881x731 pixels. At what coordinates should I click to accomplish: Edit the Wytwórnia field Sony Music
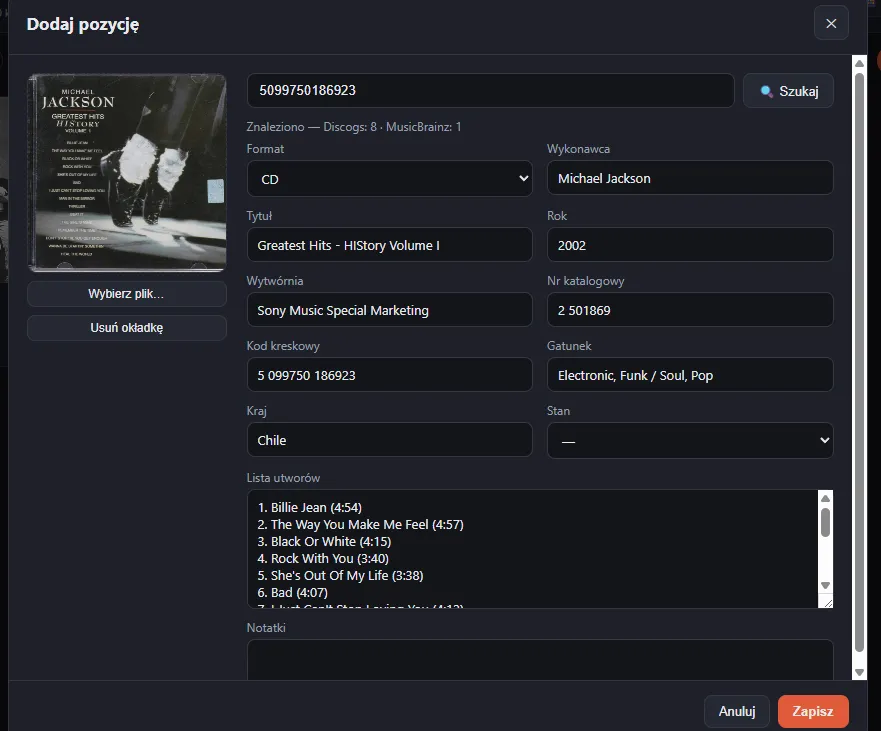tap(389, 310)
